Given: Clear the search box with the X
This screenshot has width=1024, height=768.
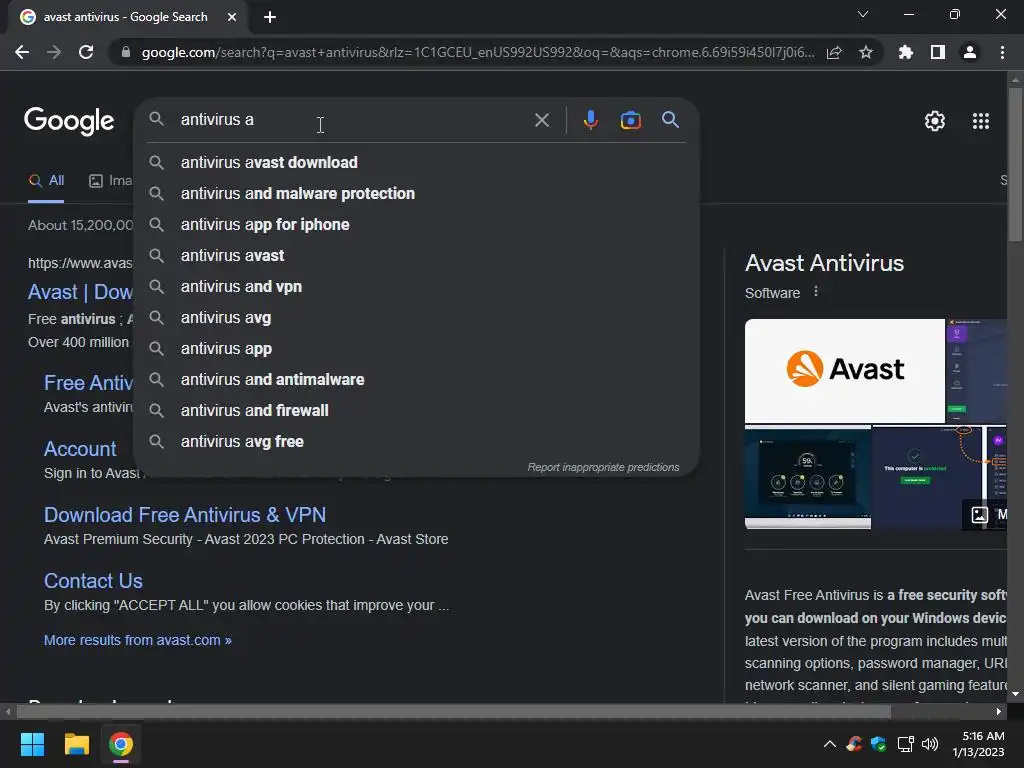Looking at the screenshot, I should 541,120.
